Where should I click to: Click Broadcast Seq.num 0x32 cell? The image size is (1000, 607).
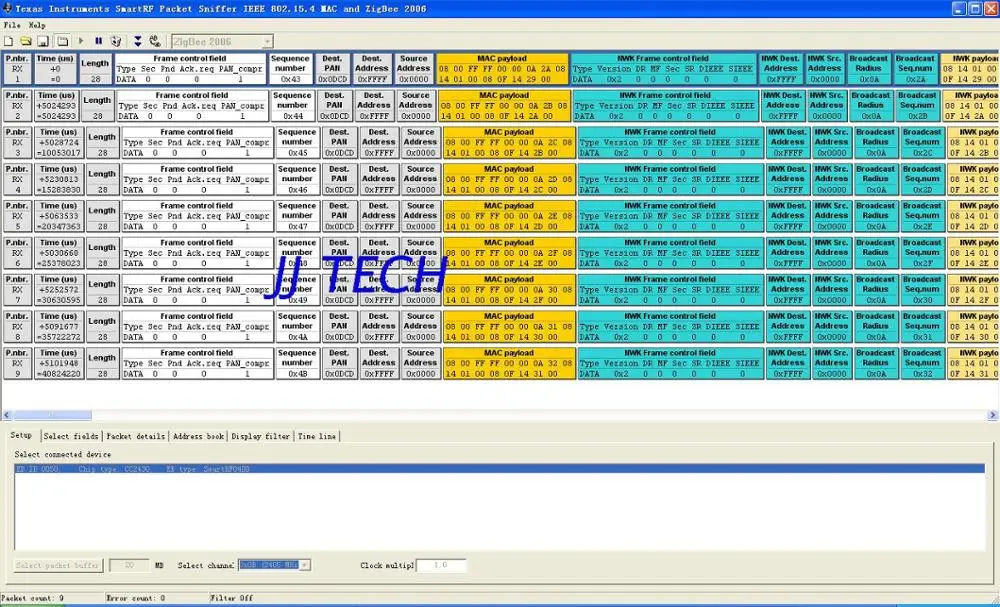pyautogui.click(x=922, y=363)
